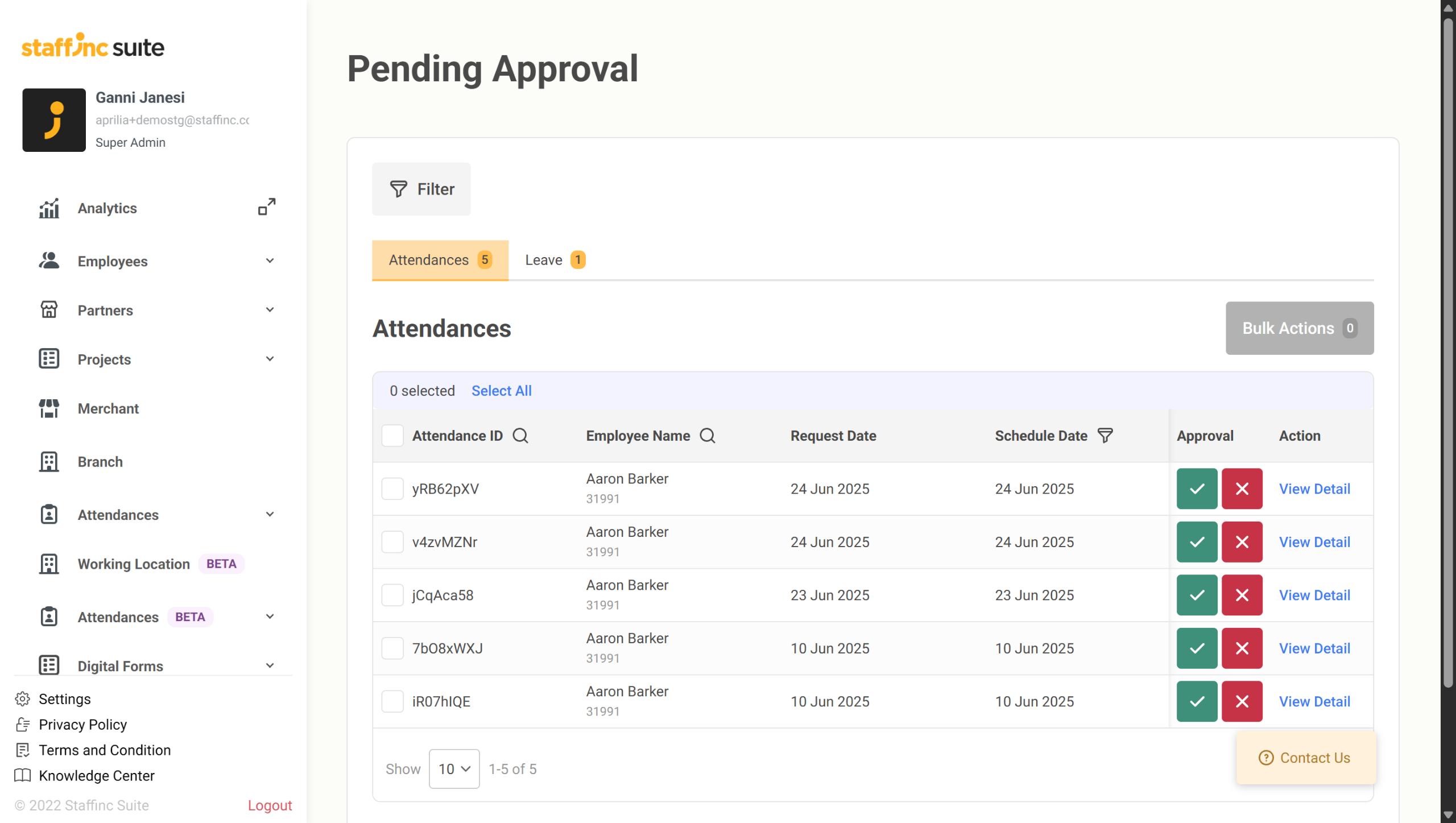Open the Show 10 rows dropdown
This screenshot has height=823, width=1456.
point(454,769)
